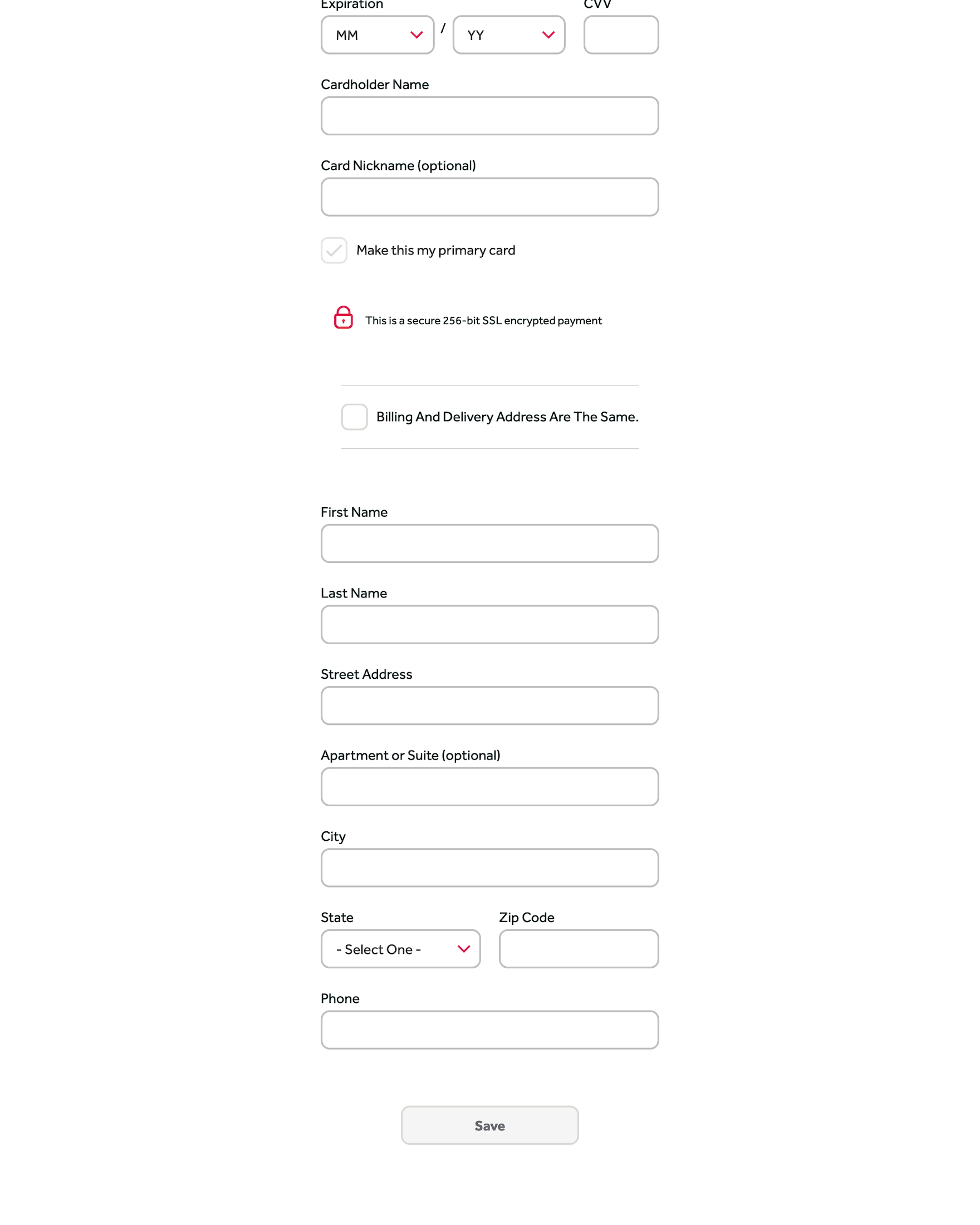Image resolution: width=980 pixels, height=1225 pixels.
Task: Check Billing And Delivery Address Are The Same
Action: [x=355, y=417]
